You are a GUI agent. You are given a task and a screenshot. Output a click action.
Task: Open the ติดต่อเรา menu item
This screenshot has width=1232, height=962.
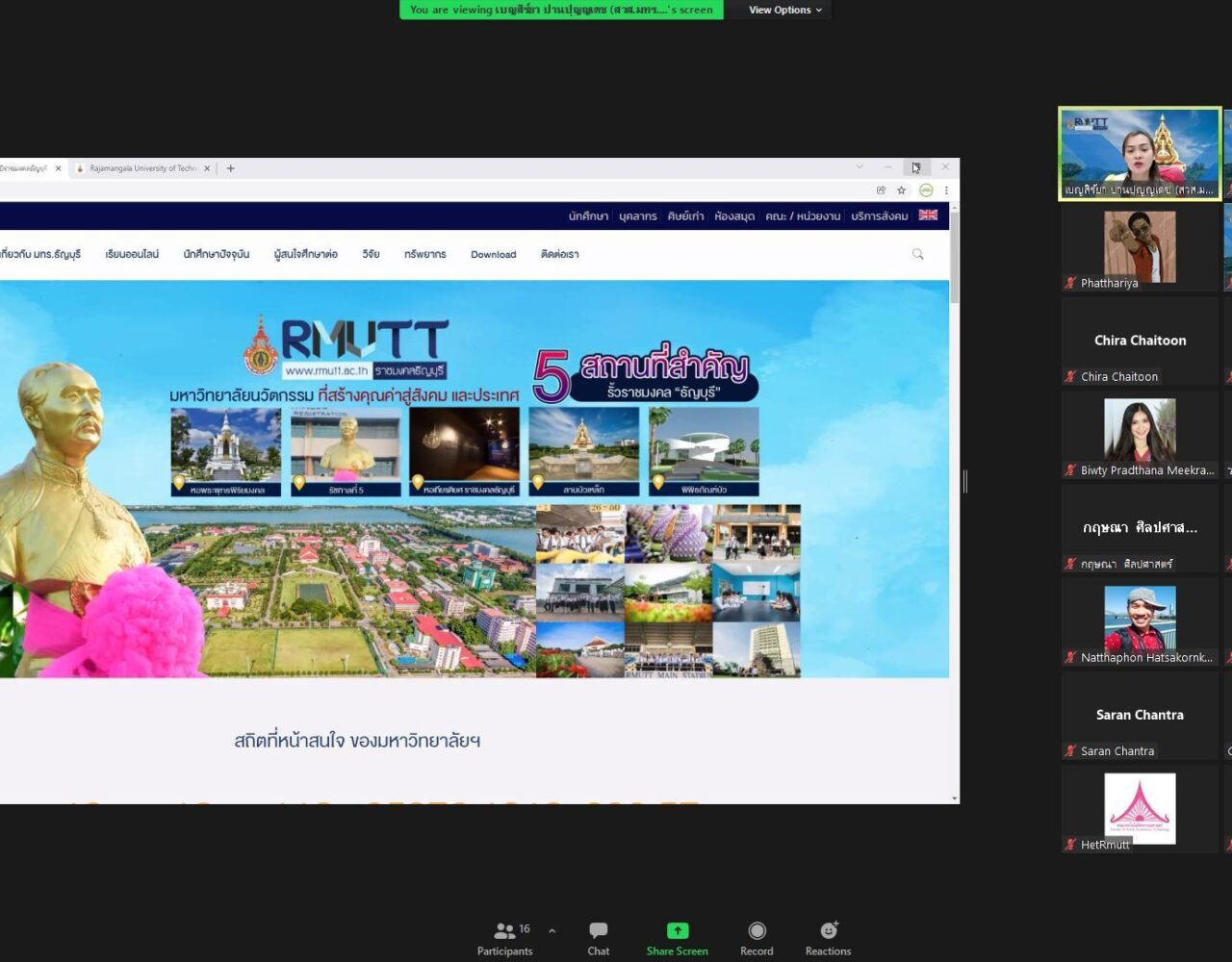pyautogui.click(x=560, y=255)
